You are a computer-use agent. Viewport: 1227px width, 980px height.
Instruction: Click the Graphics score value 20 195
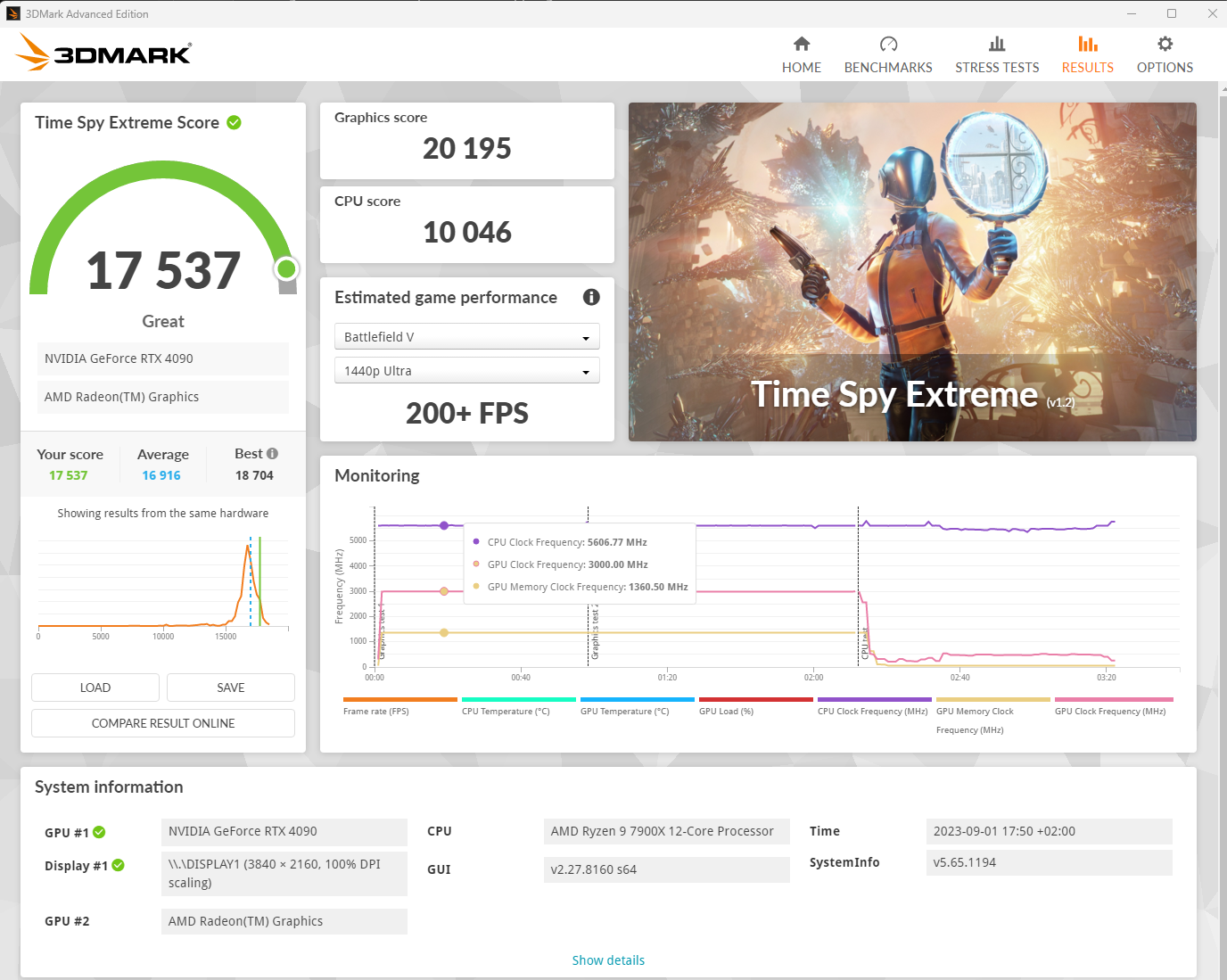[467, 148]
